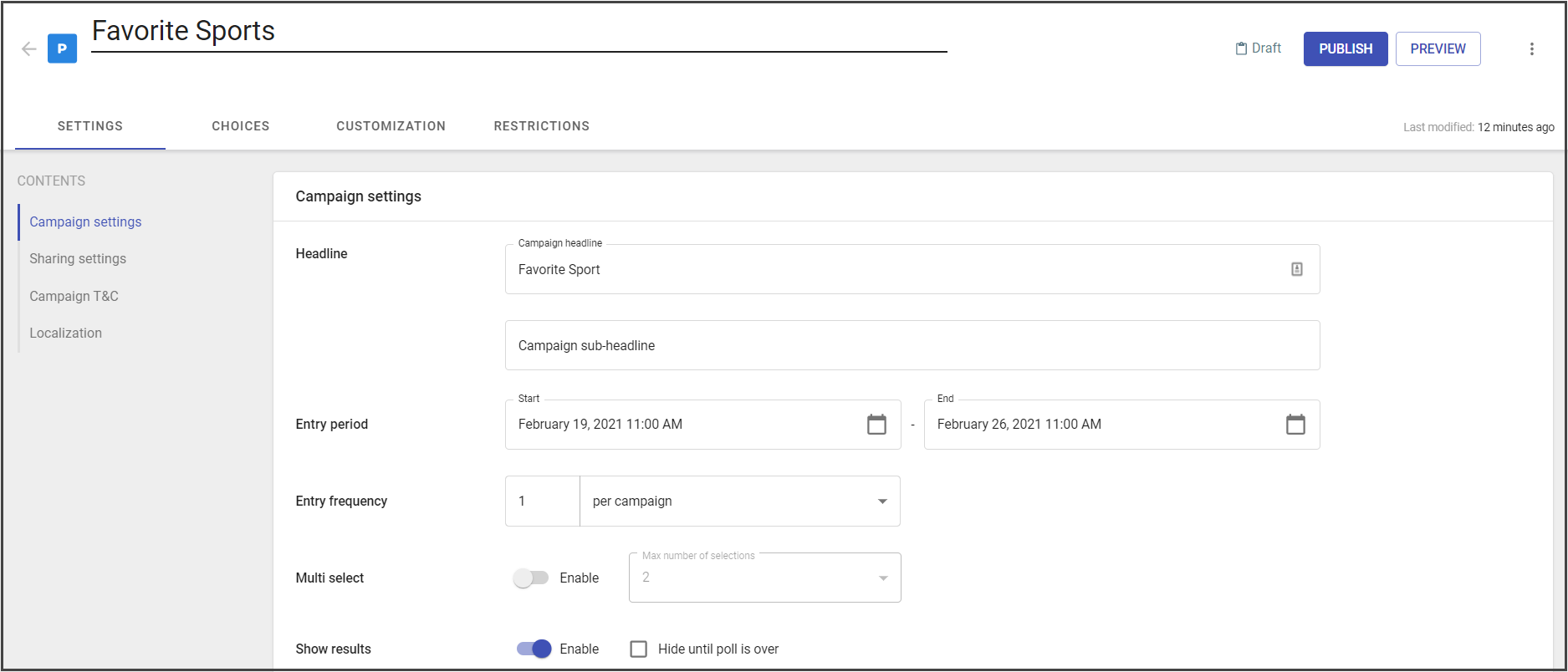Open the per campaign frequency dropdown

coord(739,501)
